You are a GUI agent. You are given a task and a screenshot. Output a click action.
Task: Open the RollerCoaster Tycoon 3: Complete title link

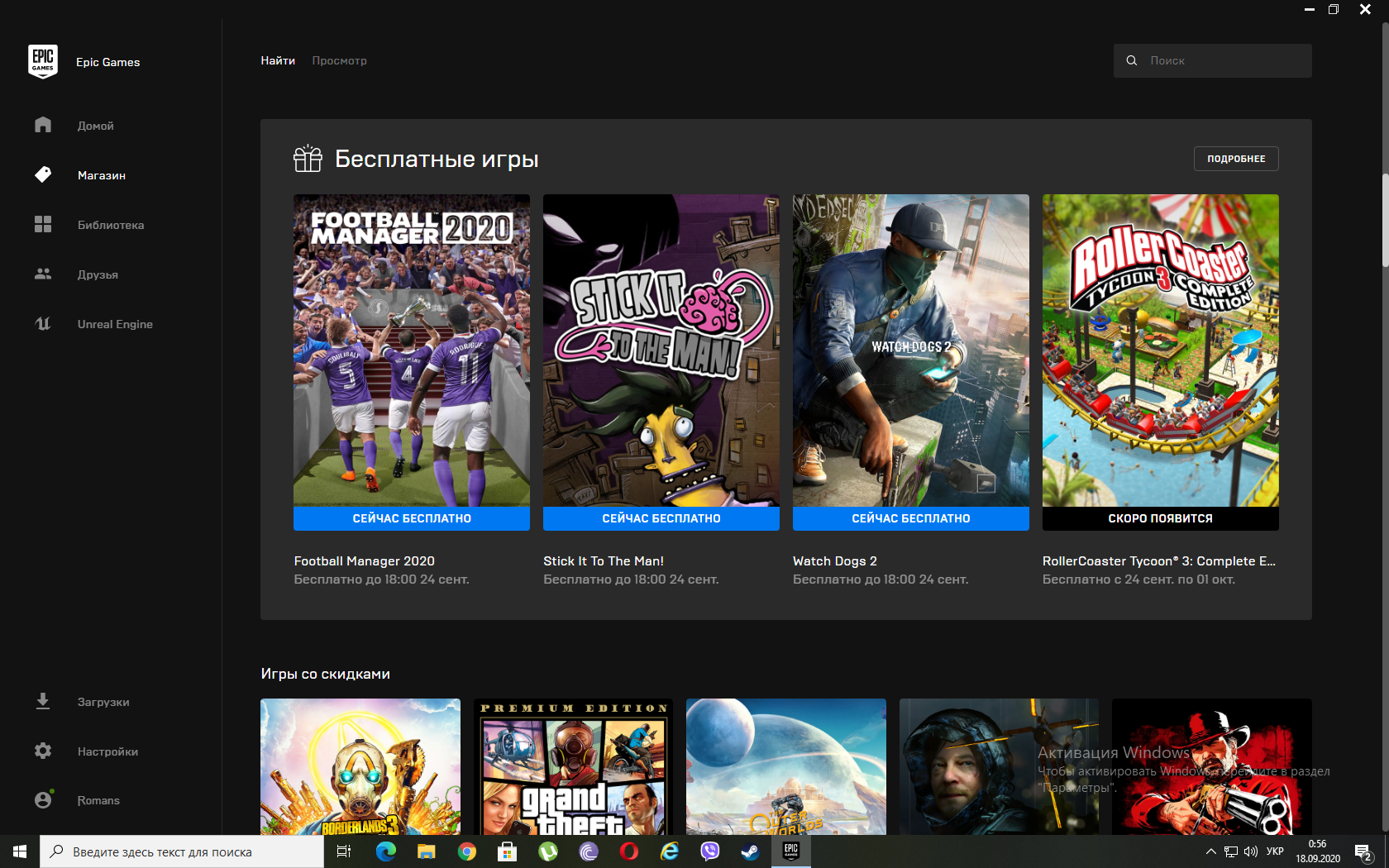pos(1159,560)
